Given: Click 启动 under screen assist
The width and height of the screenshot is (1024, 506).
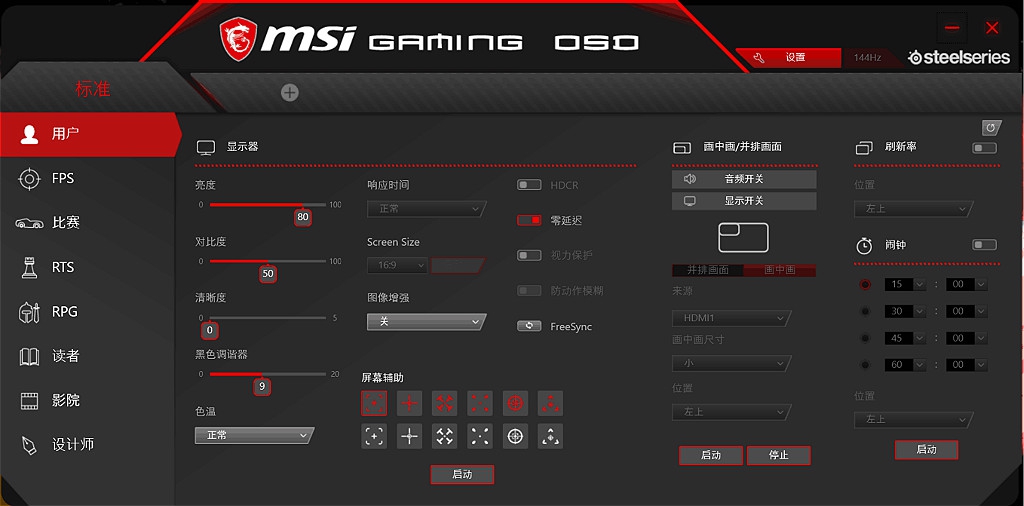Looking at the screenshot, I should (x=462, y=475).
